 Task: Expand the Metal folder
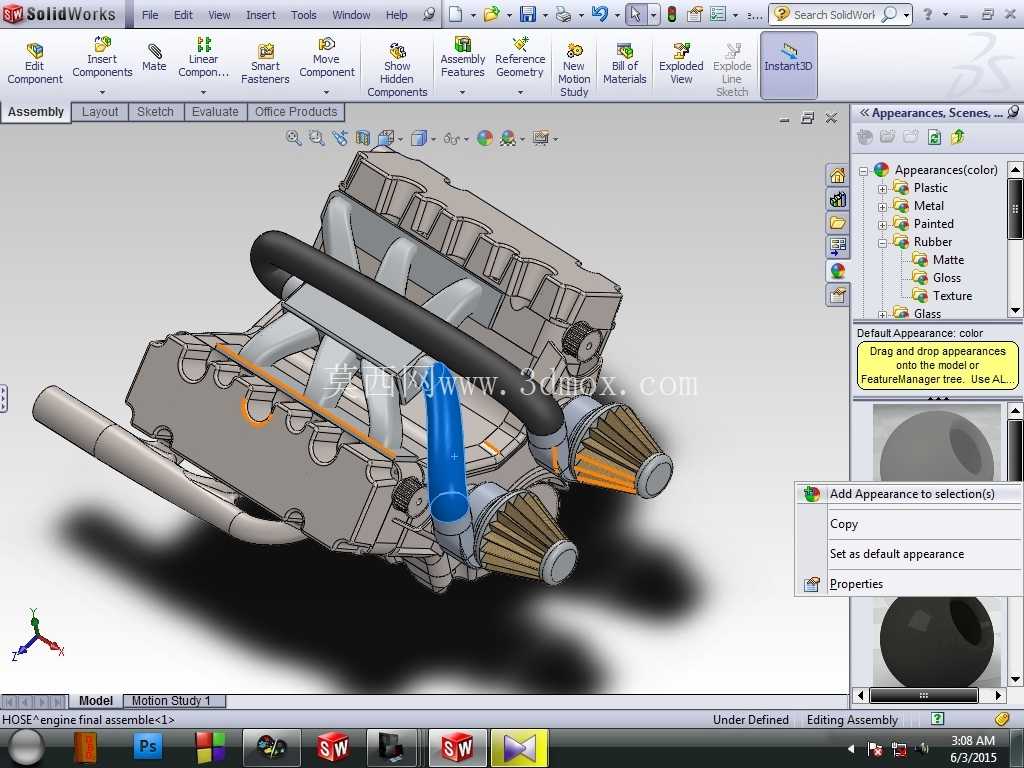[882, 206]
